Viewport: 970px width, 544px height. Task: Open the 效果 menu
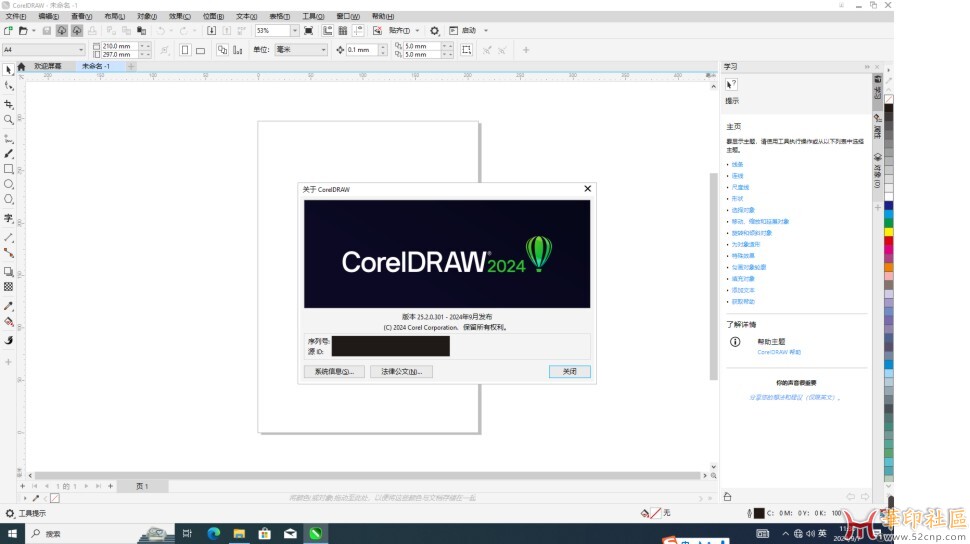(x=179, y=16)
